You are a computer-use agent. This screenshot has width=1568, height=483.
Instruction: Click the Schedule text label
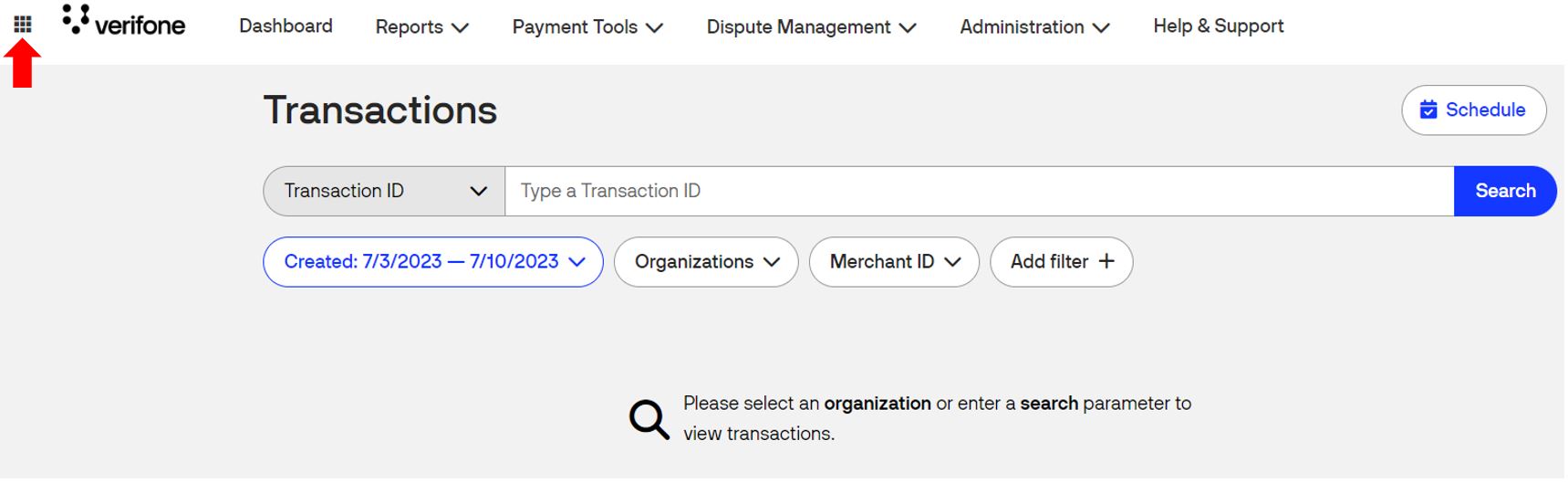click(x=1485, y=110)
